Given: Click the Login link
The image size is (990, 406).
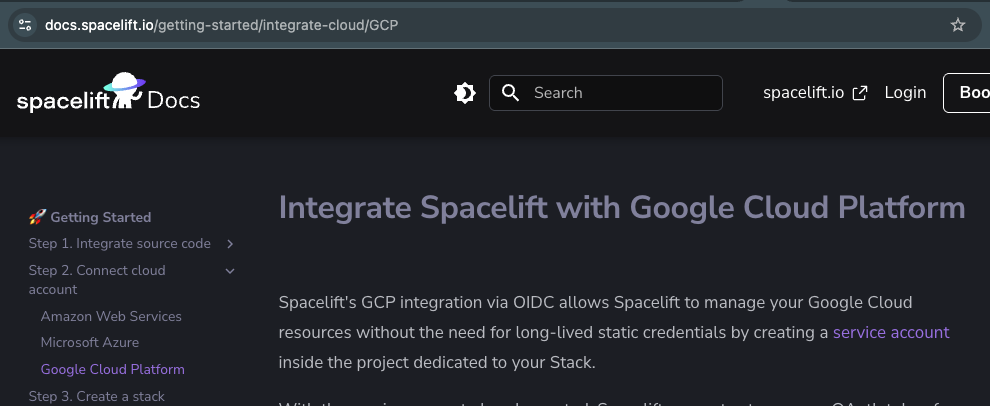Looking at the screenshot, I should 905,93.
